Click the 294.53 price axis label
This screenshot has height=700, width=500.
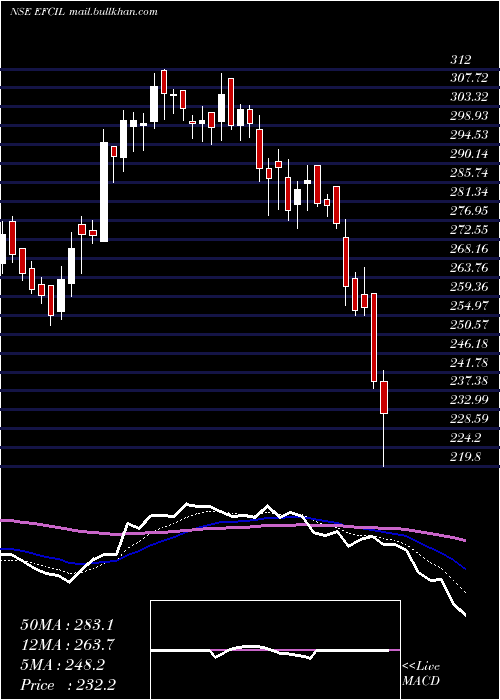(x=469, y=135)
